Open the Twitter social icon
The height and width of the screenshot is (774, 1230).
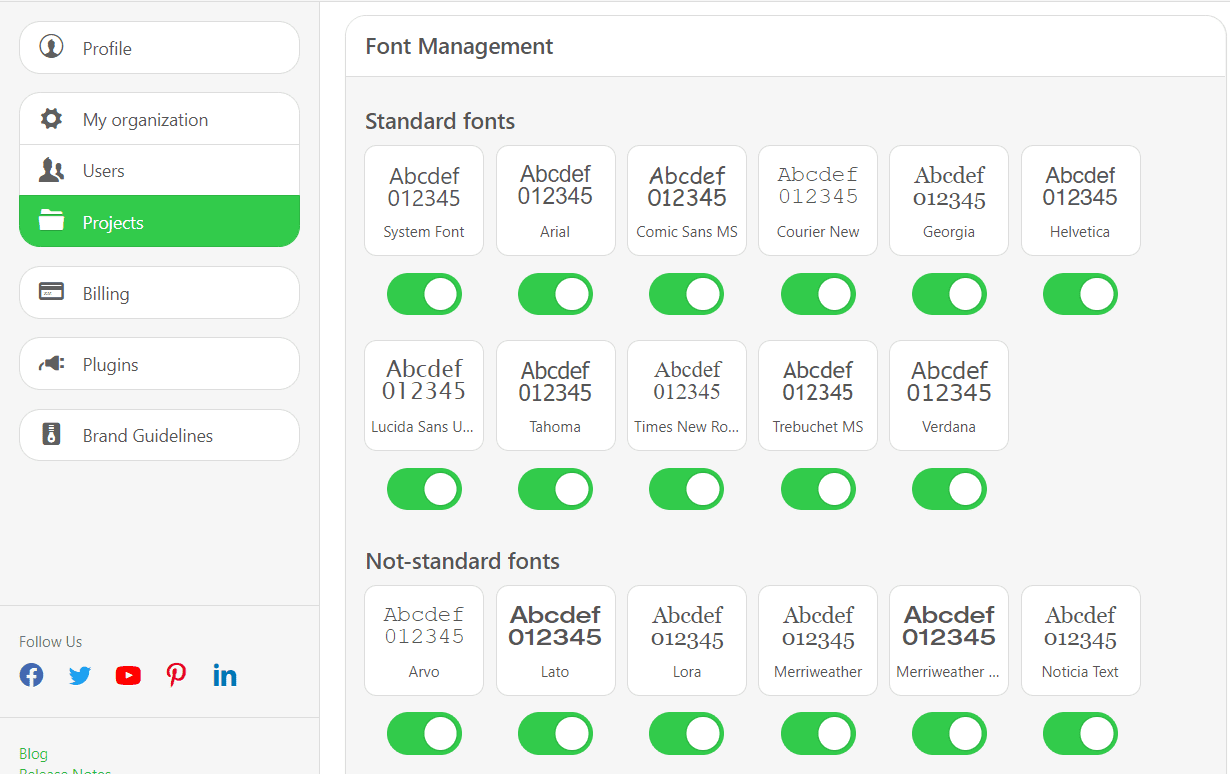[80, 675]
